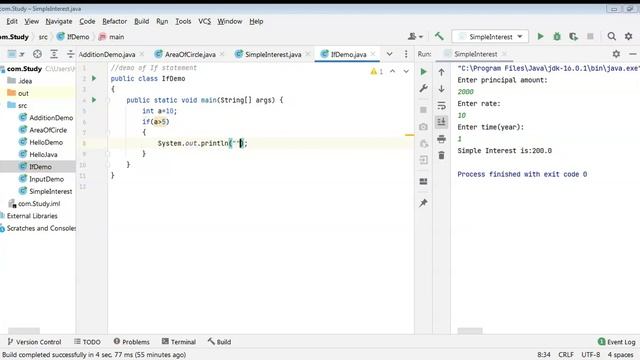Build project using the hammer icon
The height and width of the screenshot is (360, 640).
click(x=439, y=36)
